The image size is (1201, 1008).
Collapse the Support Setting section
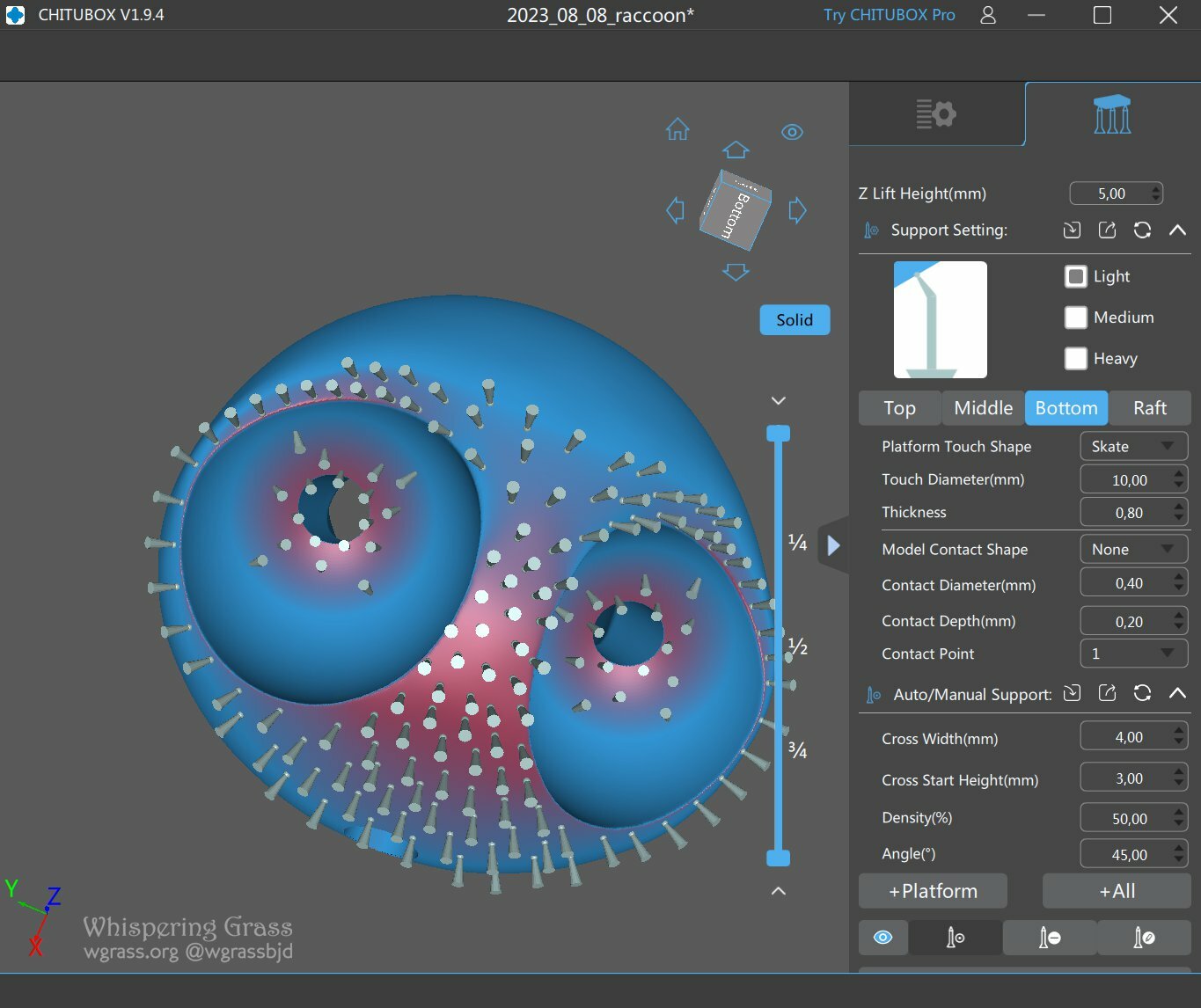(1177, 230)
